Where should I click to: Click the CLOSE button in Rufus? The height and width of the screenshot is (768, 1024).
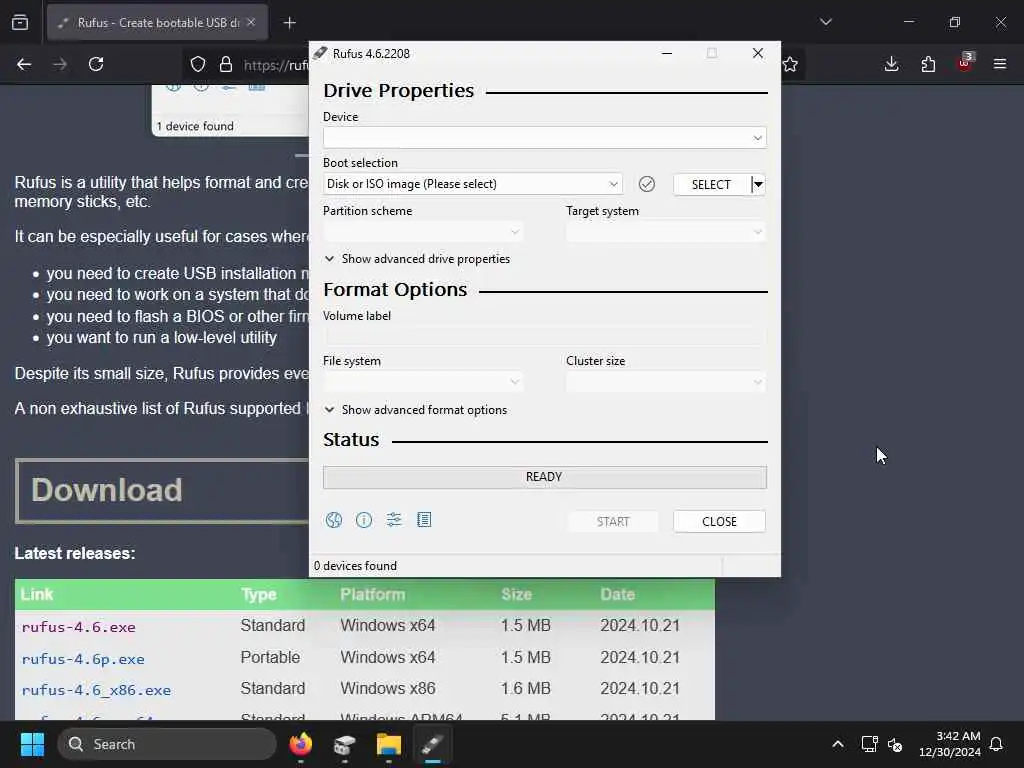(x=719, y=521)
